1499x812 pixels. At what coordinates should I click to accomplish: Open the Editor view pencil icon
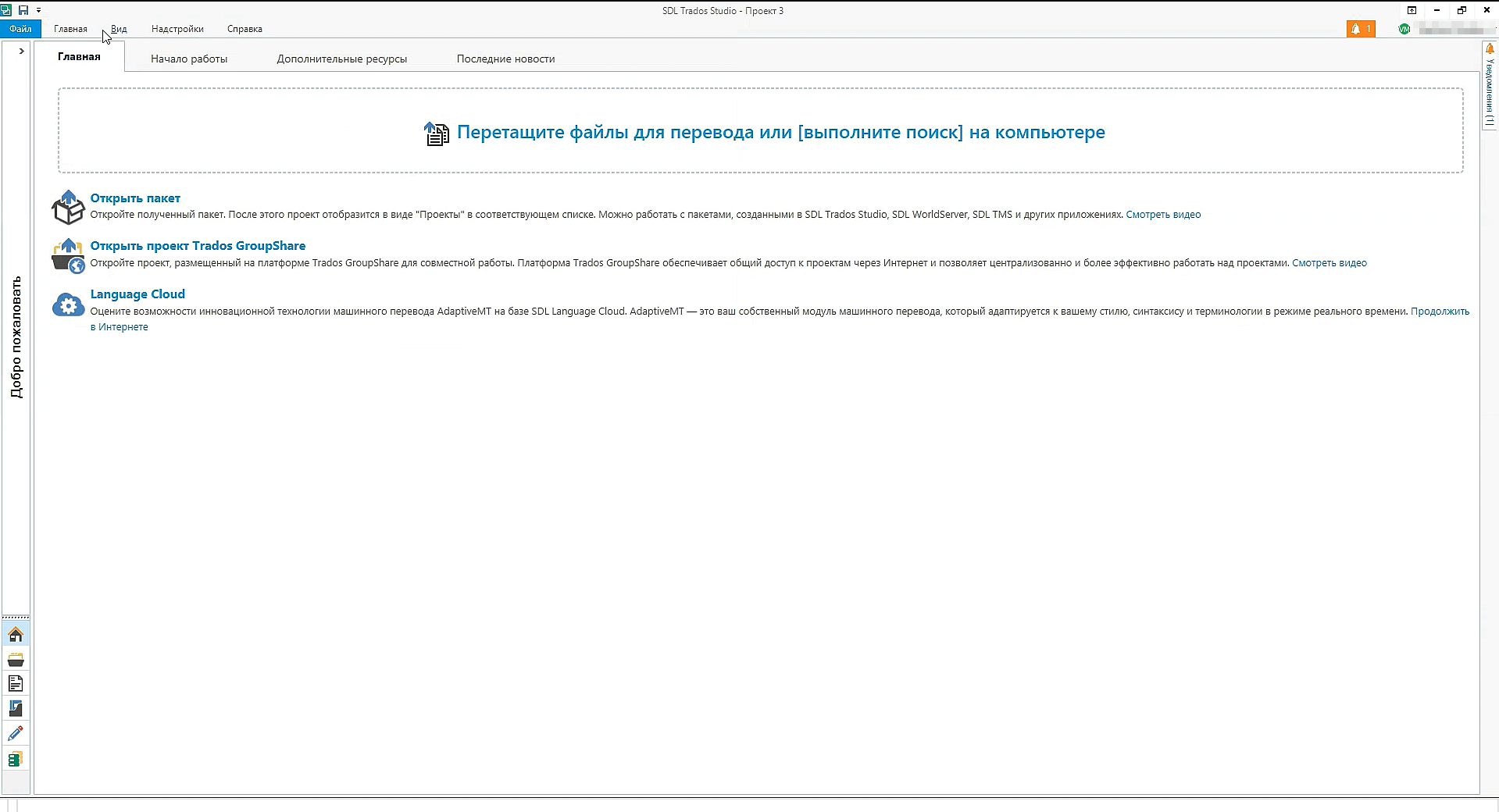[x=16, y=734]
